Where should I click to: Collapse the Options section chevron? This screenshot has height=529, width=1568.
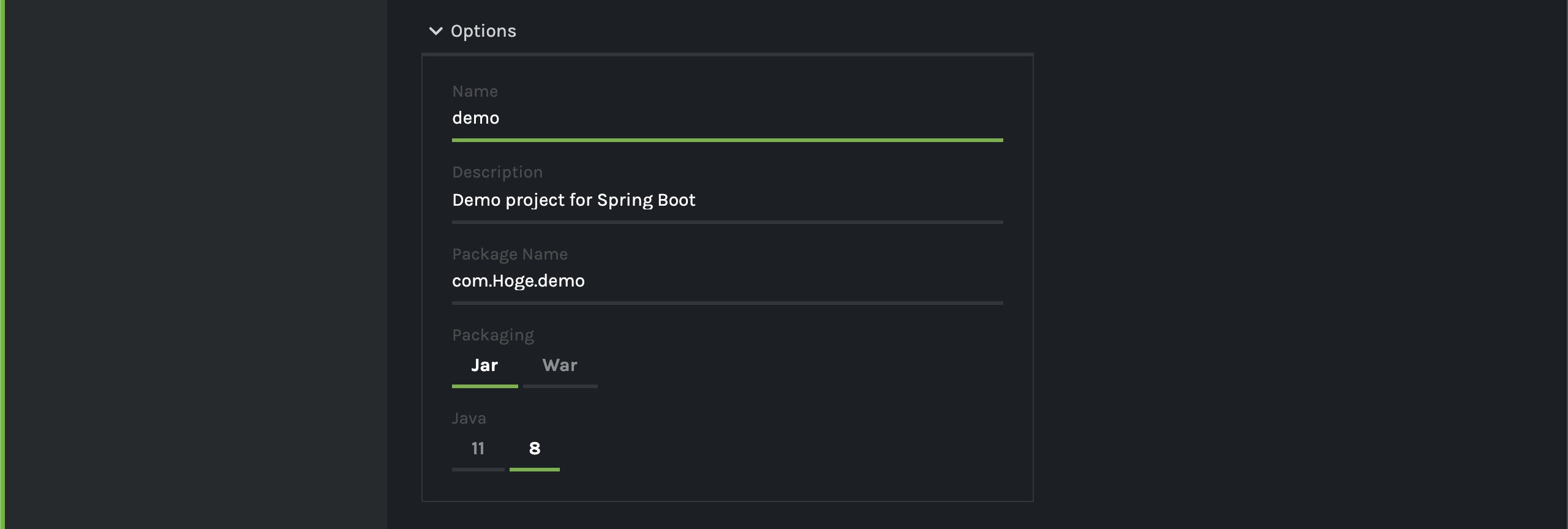[435, 31]
